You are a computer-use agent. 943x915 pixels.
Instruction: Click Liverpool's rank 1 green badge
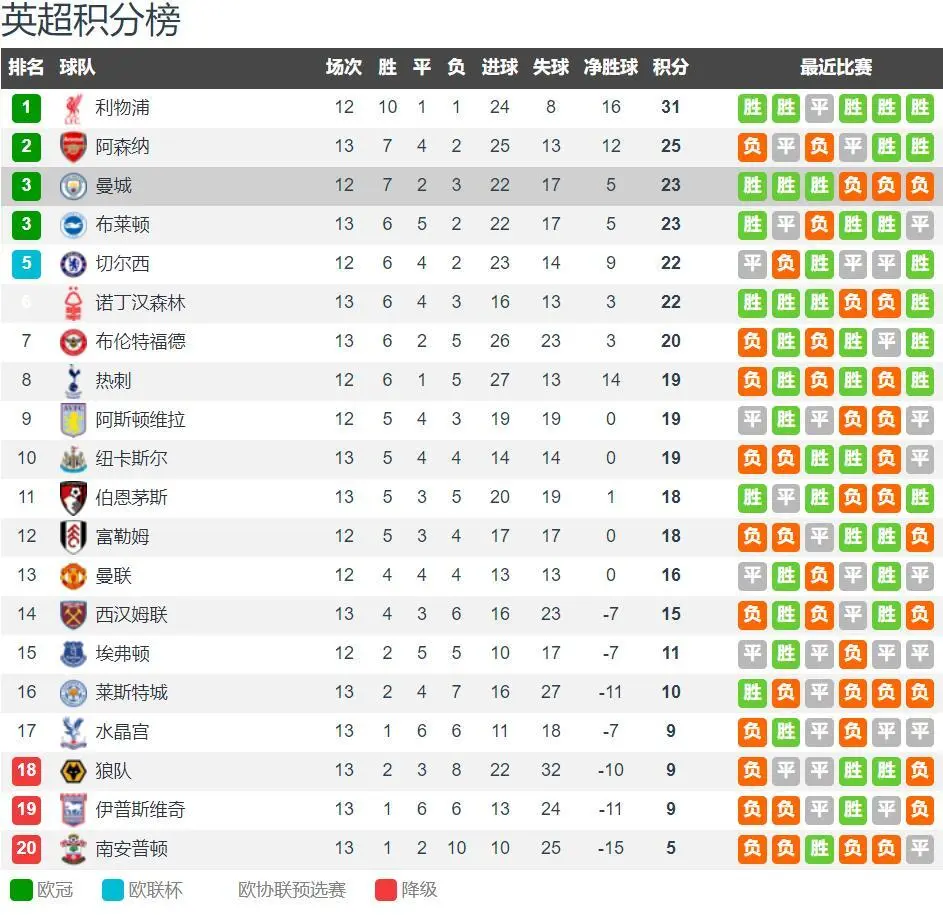coord(26,108)
